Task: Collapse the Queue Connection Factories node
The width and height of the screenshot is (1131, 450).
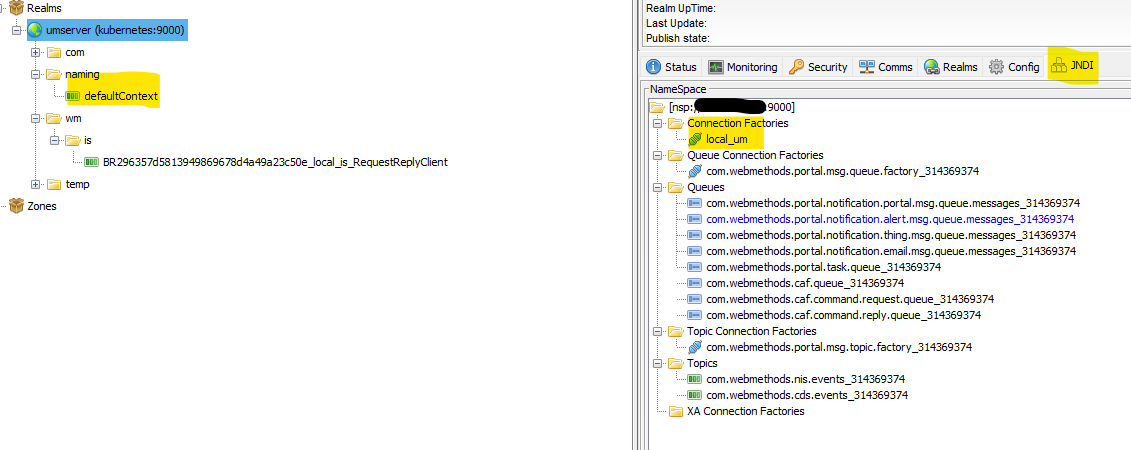Action: pyautogui.click(x=657, y=155)
